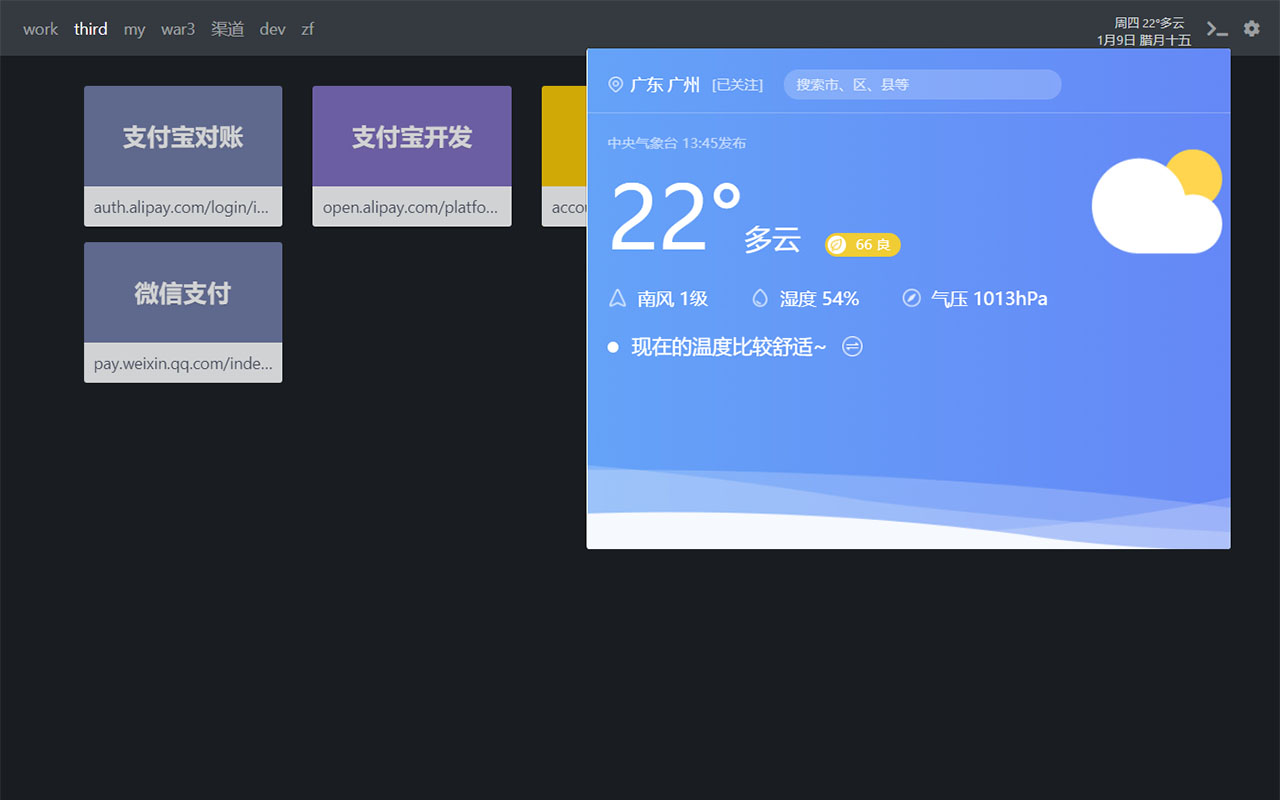
Task: Click the terminal ">_" icon in top bar
Action: [1217, 28]
